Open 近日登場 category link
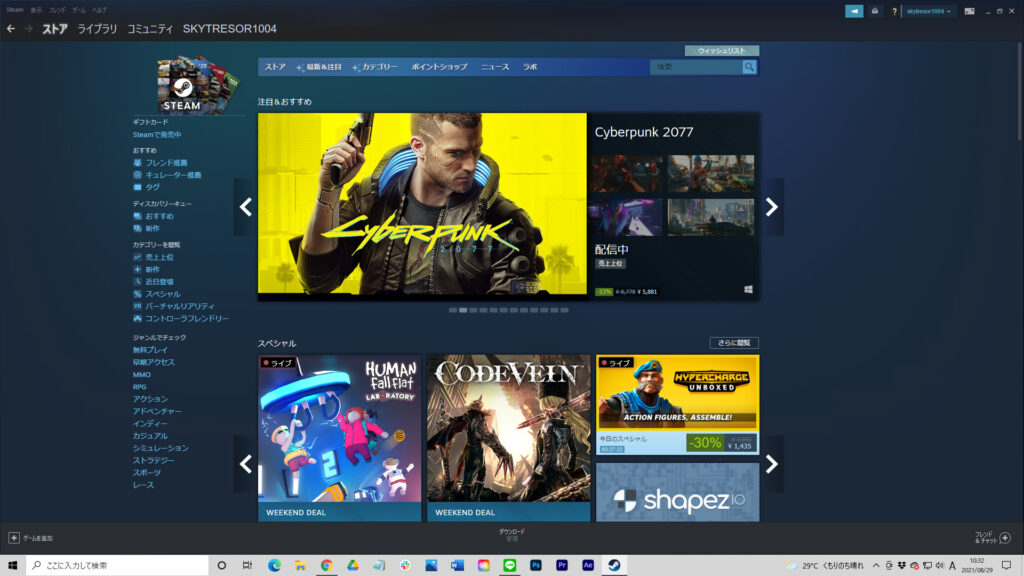 point(159,282)
